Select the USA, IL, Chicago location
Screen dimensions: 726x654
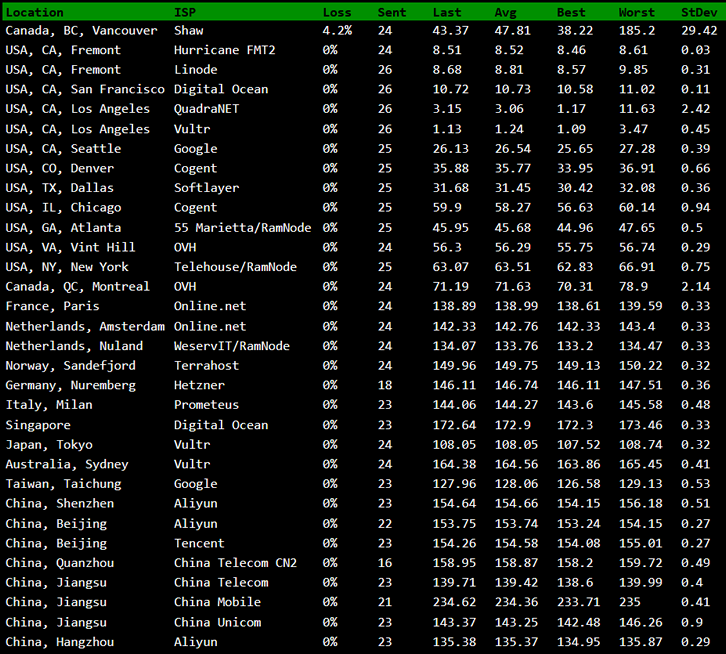coord(63,208)
